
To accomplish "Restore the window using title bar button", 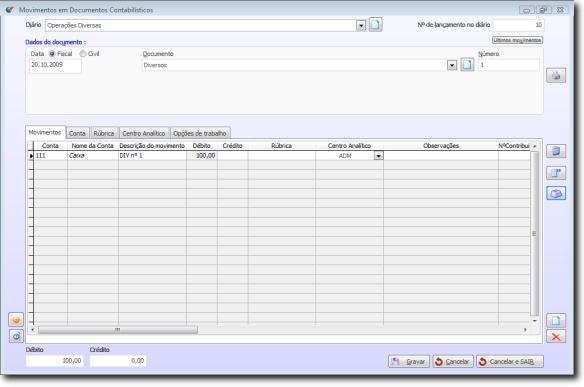I will point(543,10).
